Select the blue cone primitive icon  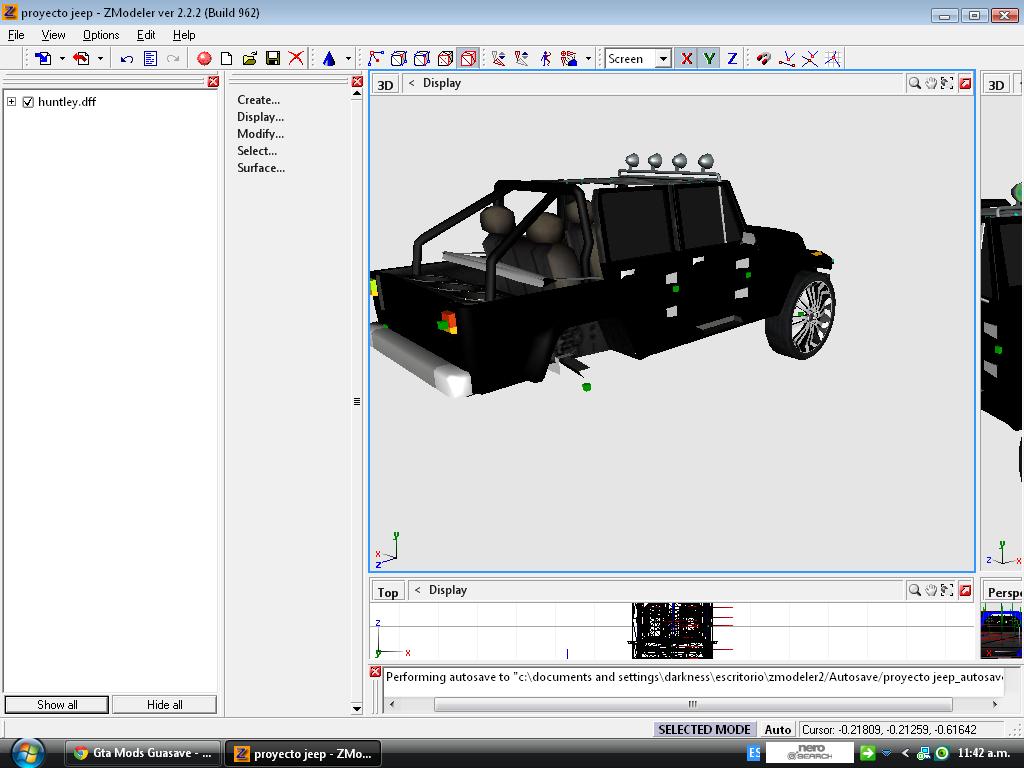328,59
